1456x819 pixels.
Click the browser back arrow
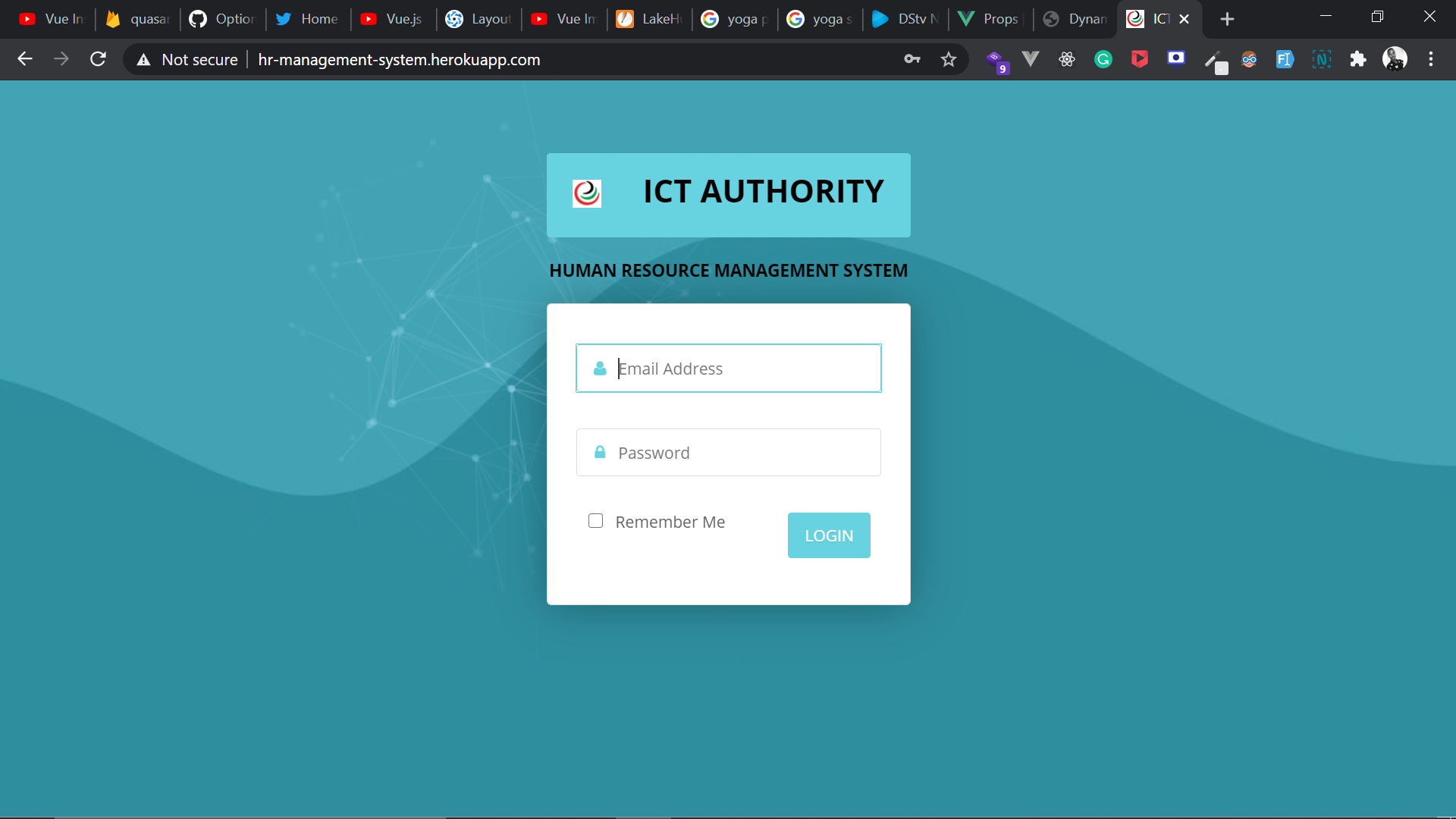pyautogui.click(x=25, y=59)
